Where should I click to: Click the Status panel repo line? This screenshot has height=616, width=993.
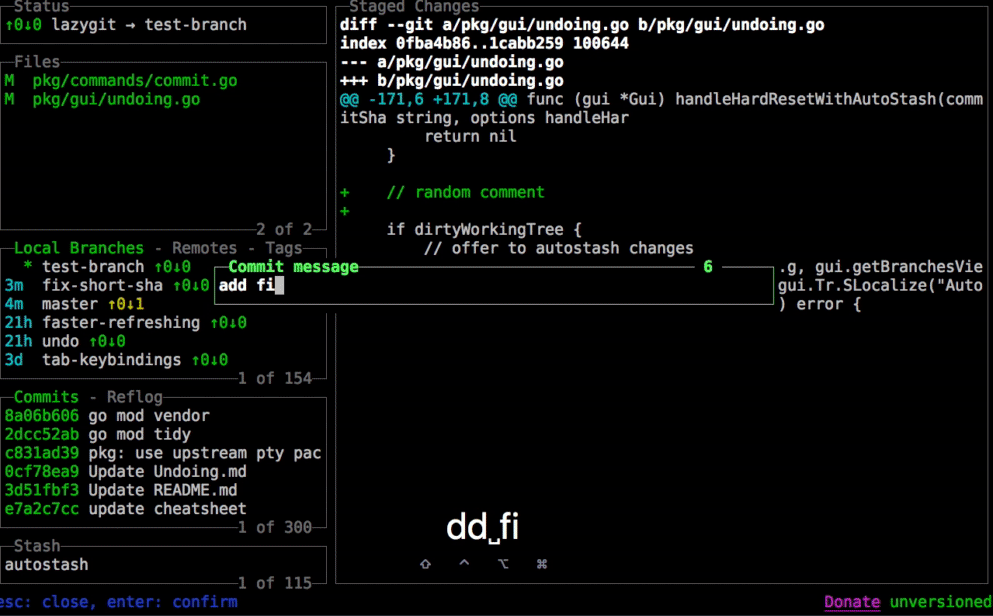point(126,25)
